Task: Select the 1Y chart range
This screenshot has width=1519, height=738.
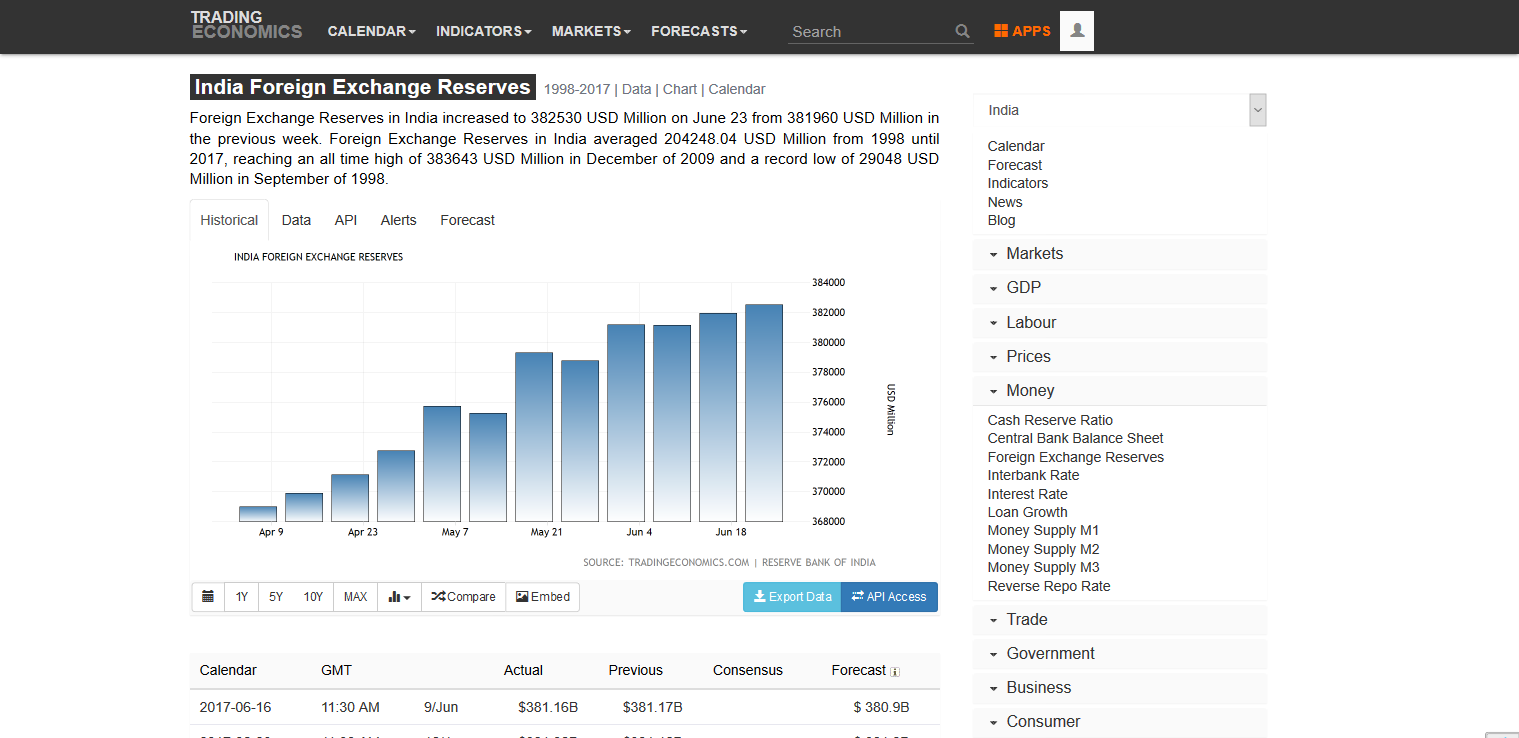Action: coord(242,597)
